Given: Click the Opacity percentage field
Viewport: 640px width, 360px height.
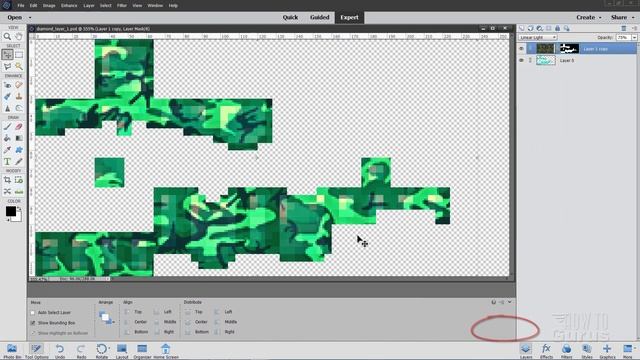Looking at the screenshot, I should tap(623, 38).
